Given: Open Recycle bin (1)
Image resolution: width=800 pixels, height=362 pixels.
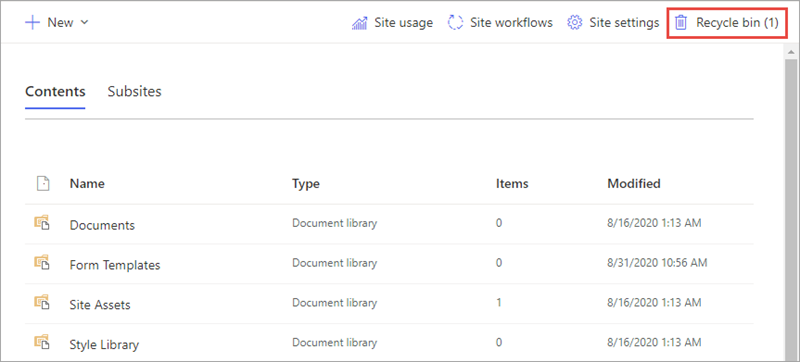Looking at the screenshot, I should (737, 23).
